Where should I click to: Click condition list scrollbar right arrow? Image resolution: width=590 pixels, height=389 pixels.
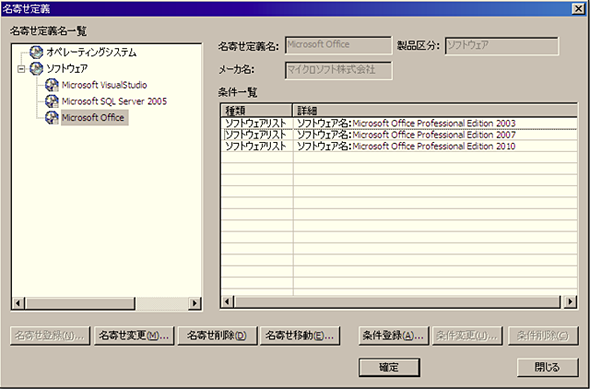click(571, 301)
